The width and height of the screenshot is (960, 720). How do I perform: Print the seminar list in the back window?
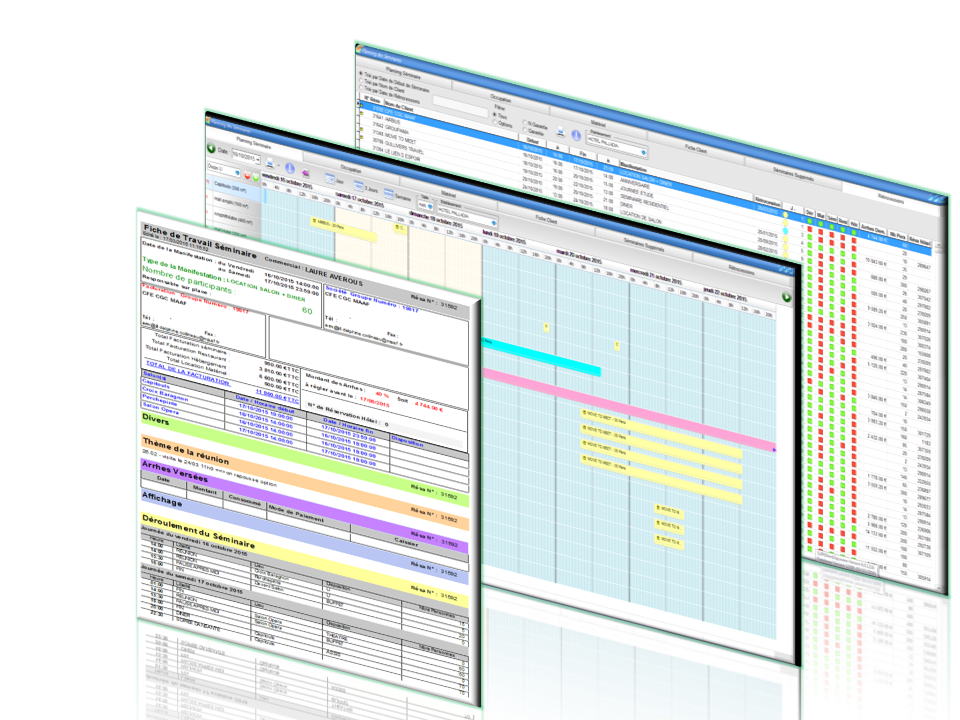point(560,130)
